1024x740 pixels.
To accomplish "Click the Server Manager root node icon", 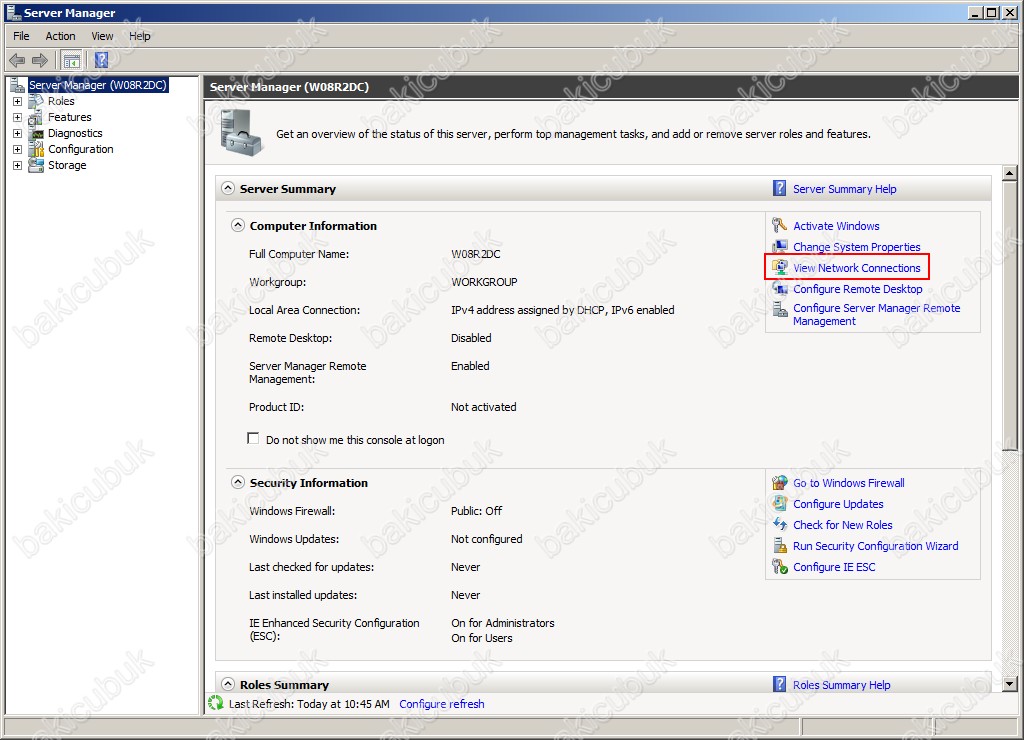I will tap(17, 85).
